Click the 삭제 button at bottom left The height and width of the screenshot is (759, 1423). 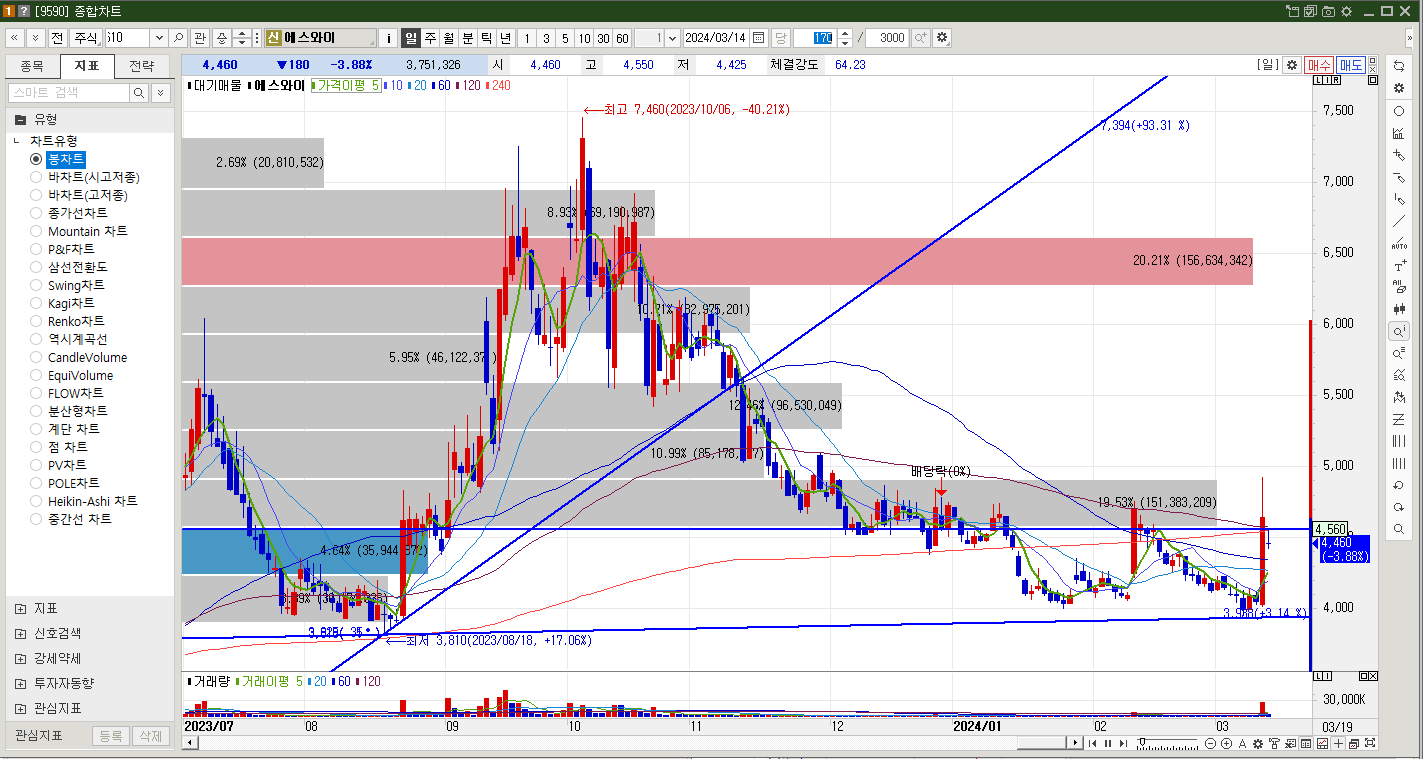pos(151,736)
